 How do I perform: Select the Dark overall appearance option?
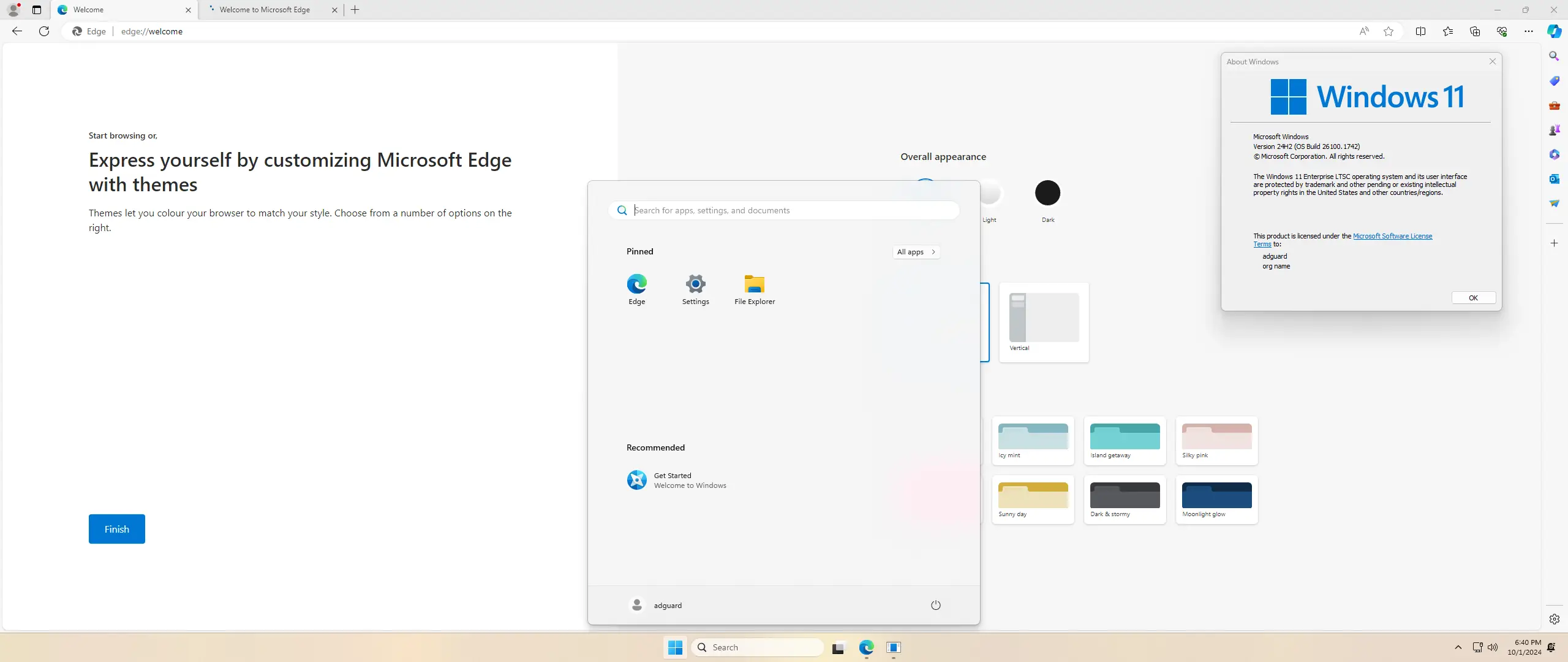click(1047, 194)
